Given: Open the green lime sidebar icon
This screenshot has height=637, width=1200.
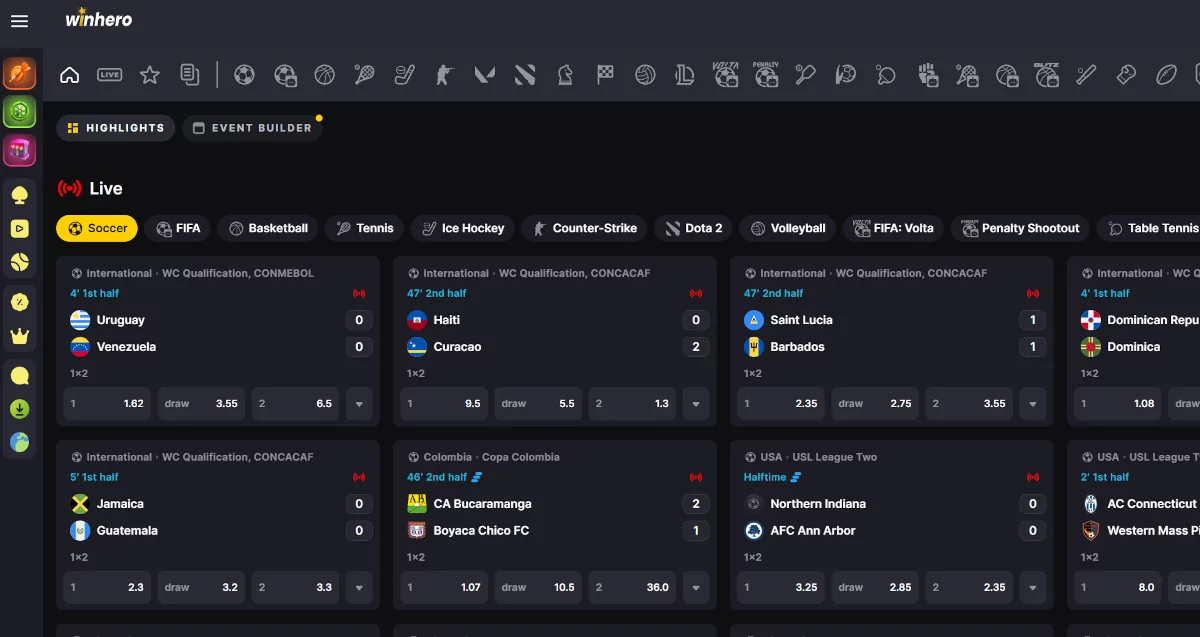Looking at the screenshot, I should pos(20,111).
